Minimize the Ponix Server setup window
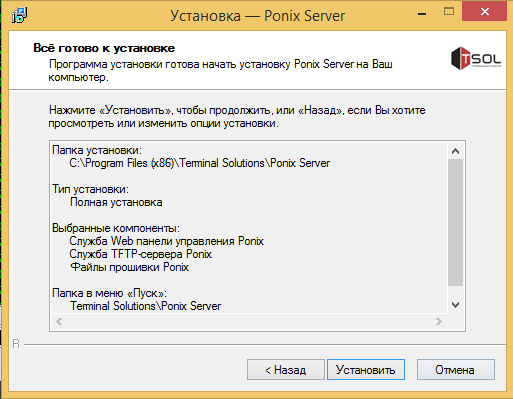This screenshot has height=399, width=513. [422, 13]
